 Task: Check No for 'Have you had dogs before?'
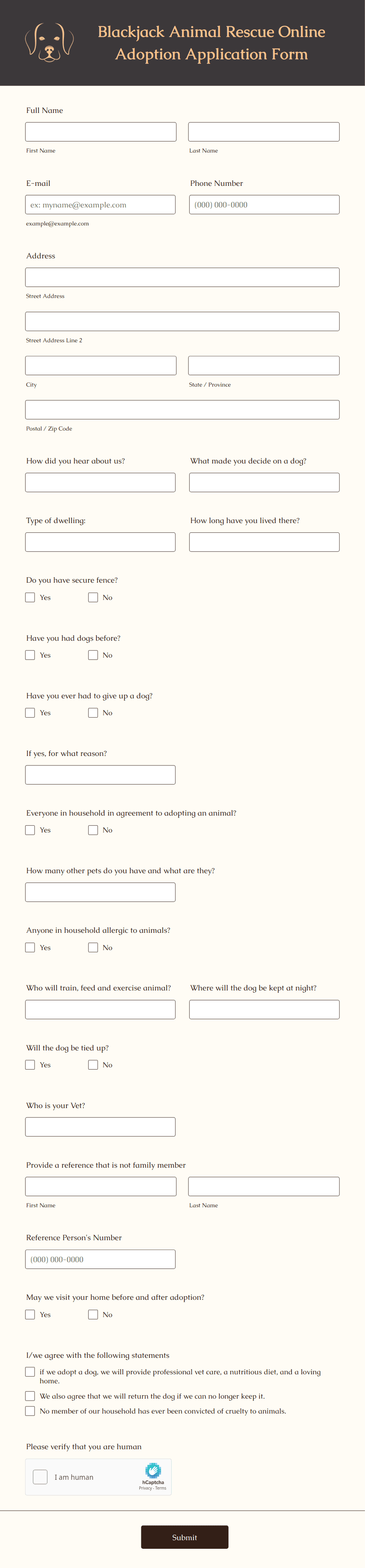pyautogui.click(x=93, y=655)
